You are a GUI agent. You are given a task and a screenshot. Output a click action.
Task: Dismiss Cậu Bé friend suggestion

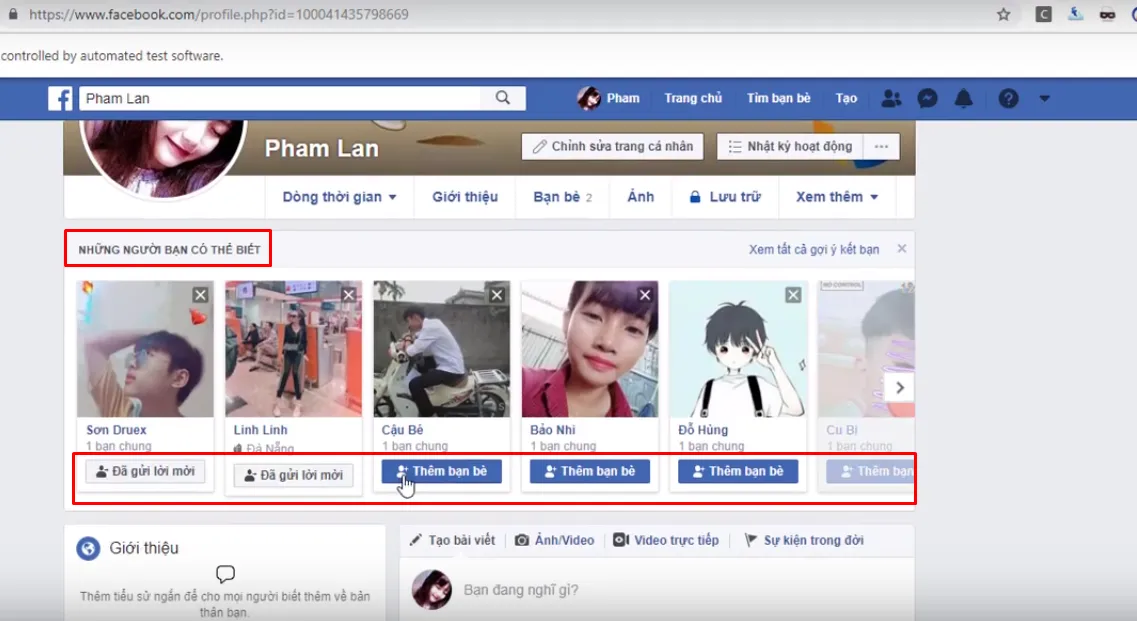click(496, 295)
